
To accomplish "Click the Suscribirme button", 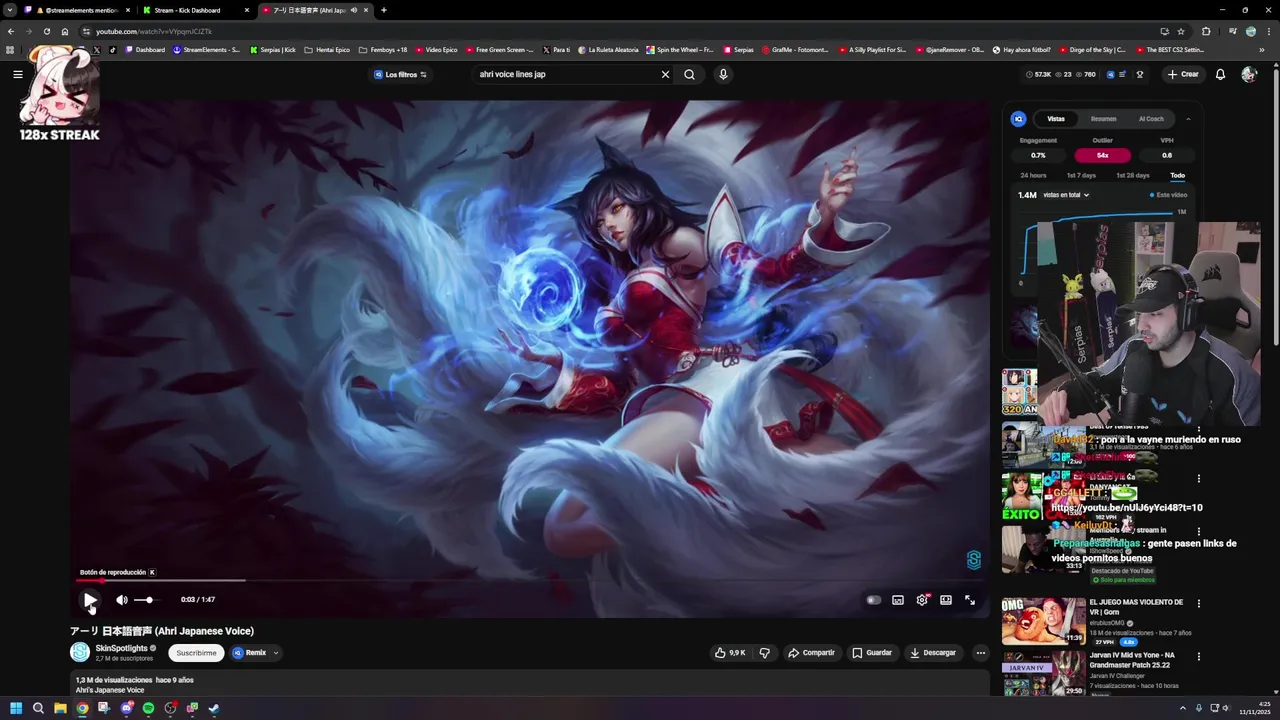I will click(x=196, y=653).
